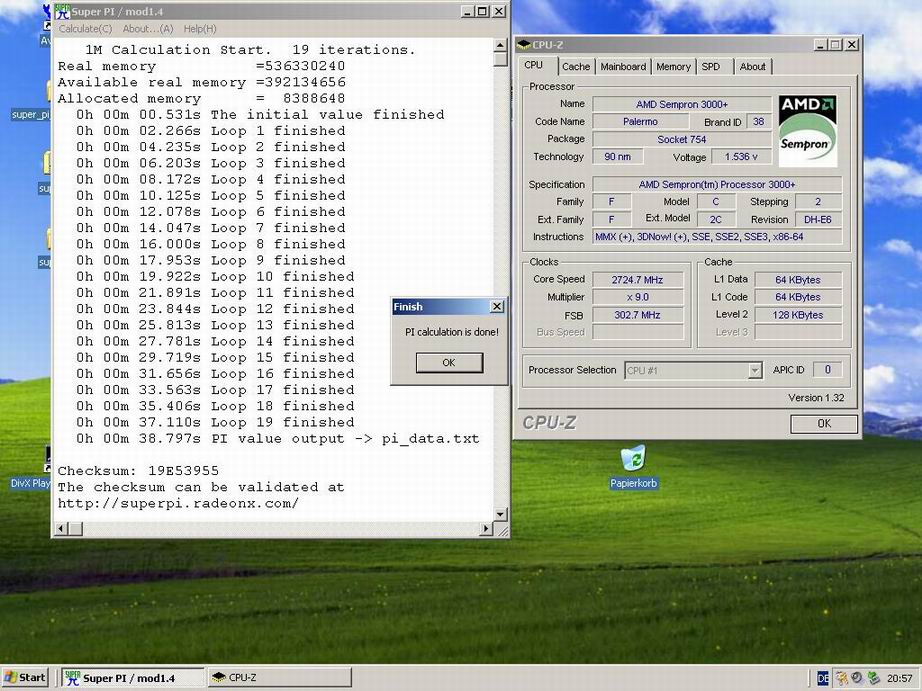Click the grey speaker-like tray icon
The width and height of the screenshot is (922, 691).
[x=857, y=678]
